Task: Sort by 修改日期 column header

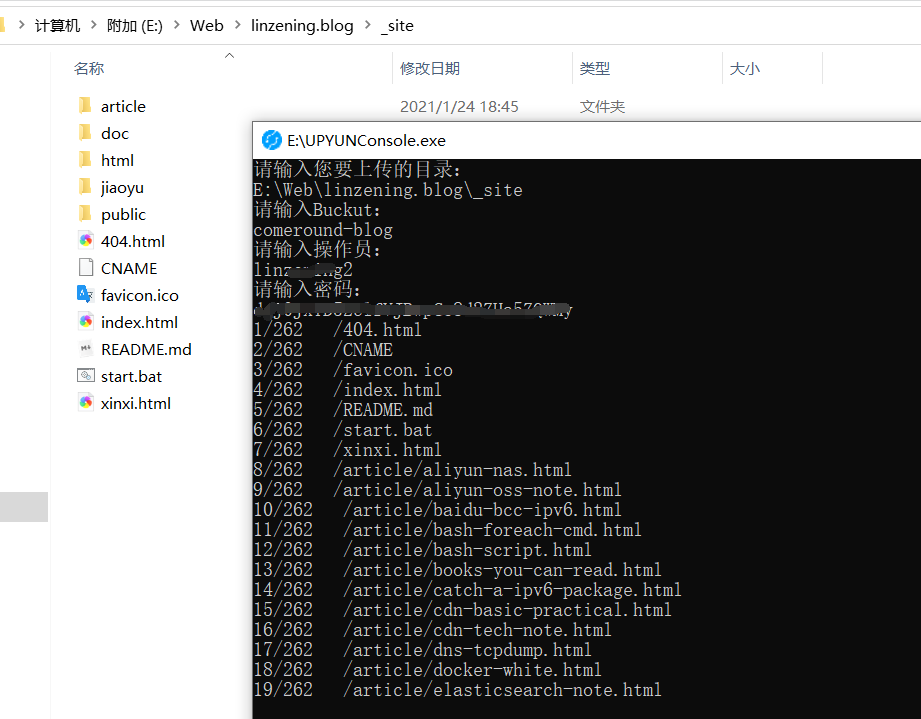Action: [x=430, y=68]
